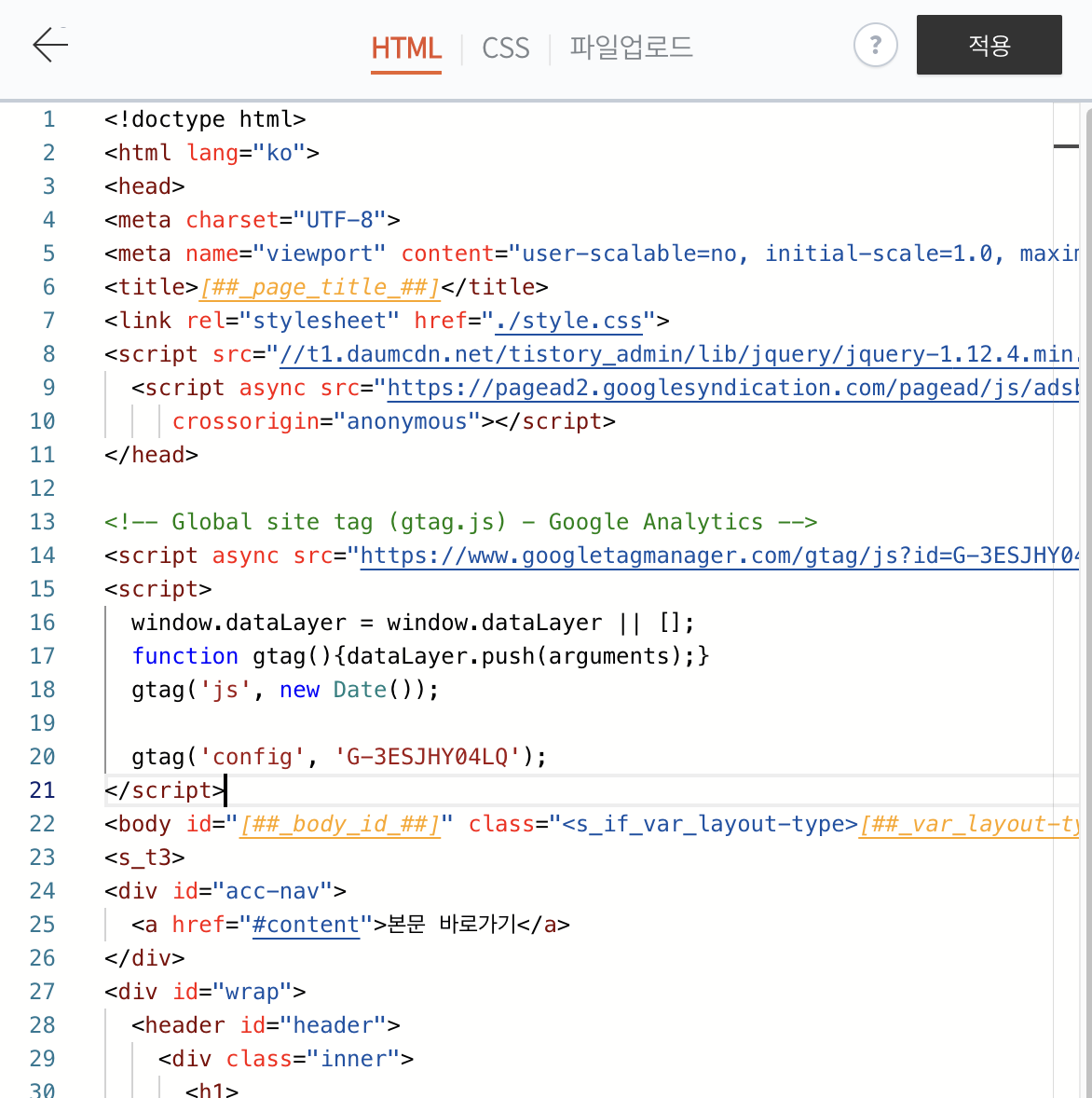Open the 파일업로드 tab
1092x1098 pixels.
[631, 48]
